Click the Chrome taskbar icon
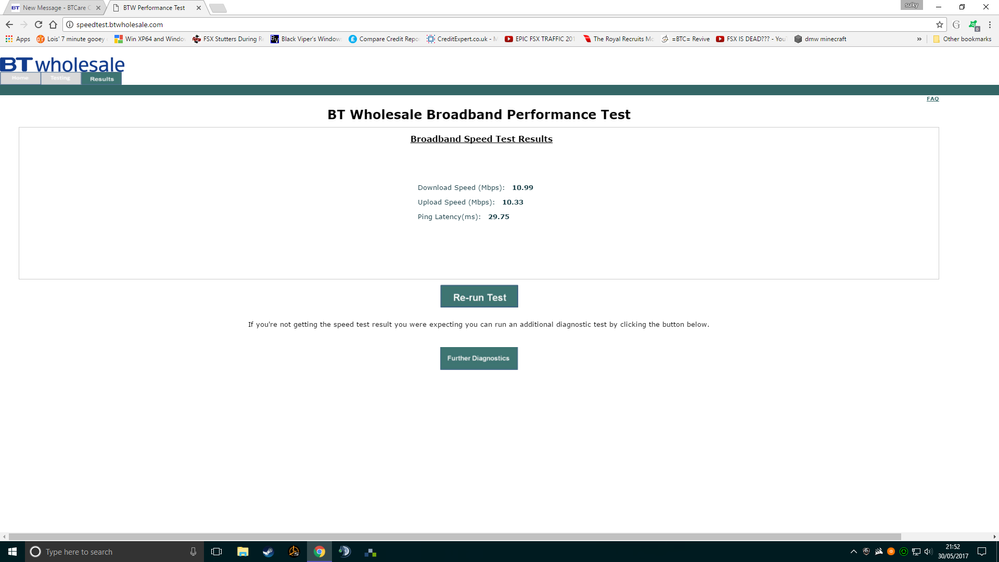 point(319,552)
